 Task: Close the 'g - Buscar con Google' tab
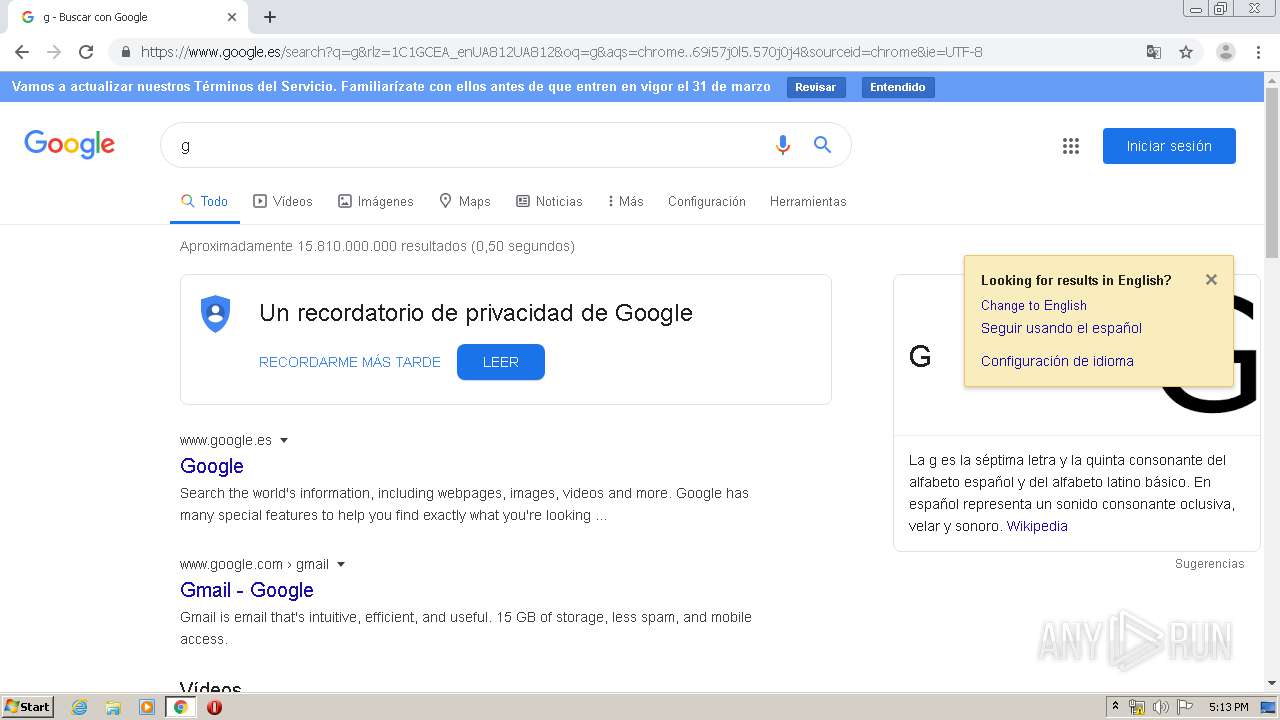tap(232, 17)
